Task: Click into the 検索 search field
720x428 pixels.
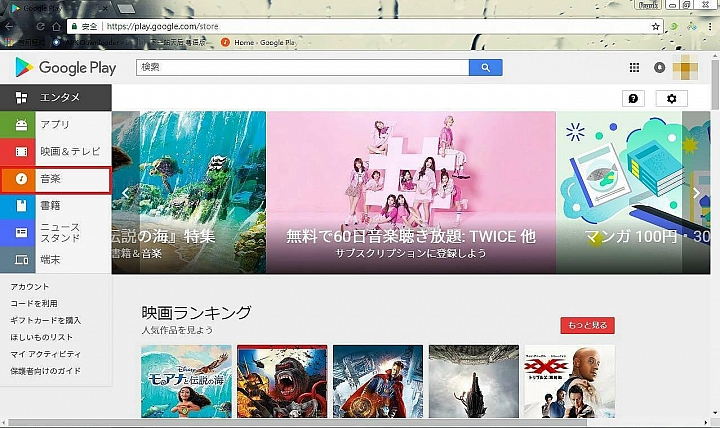Action: [x=302, y=68]
